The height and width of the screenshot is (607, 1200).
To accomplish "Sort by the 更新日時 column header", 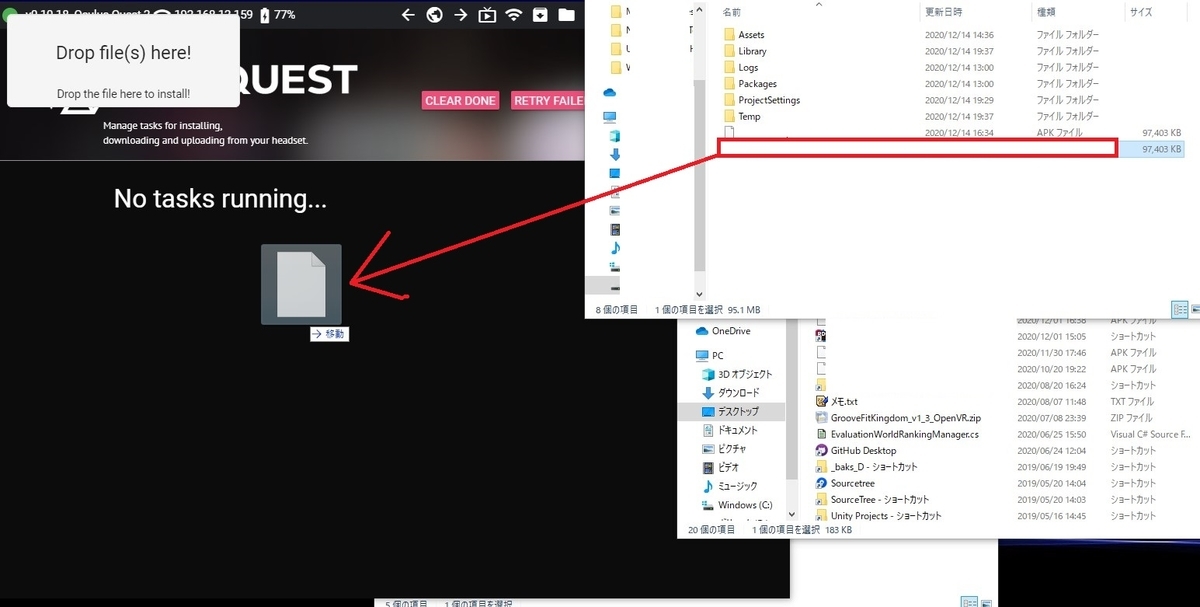I will coord(945,12).
